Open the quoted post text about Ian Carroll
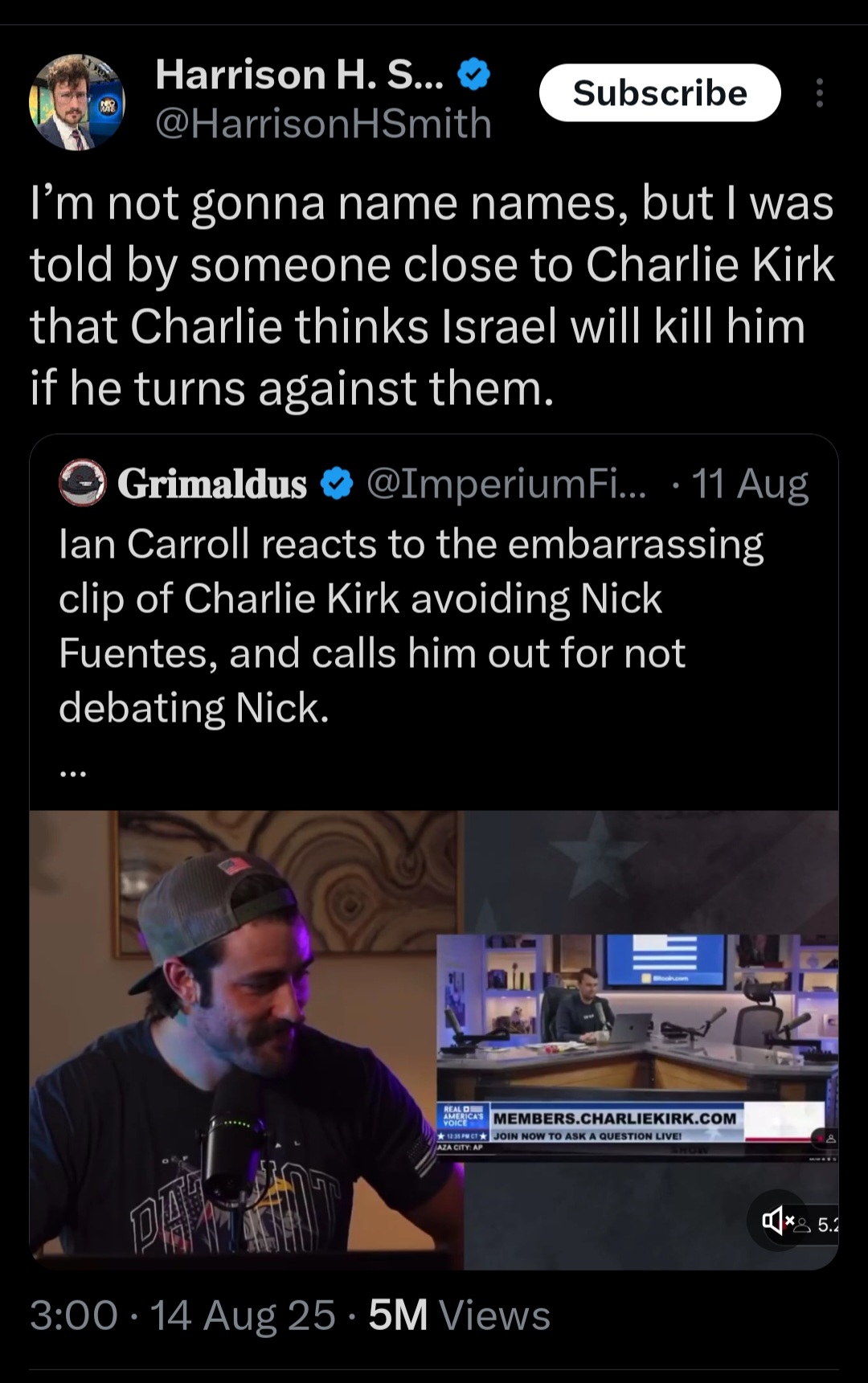The width and height of the screenshot is (868, 1383). point(411,626)
